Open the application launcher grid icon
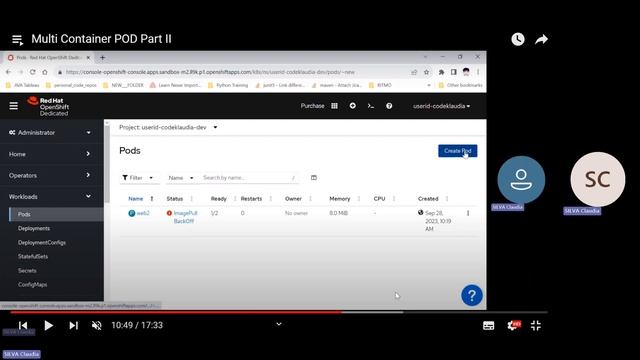The height and width of the screenshot is (360, 640). [334, 106]
